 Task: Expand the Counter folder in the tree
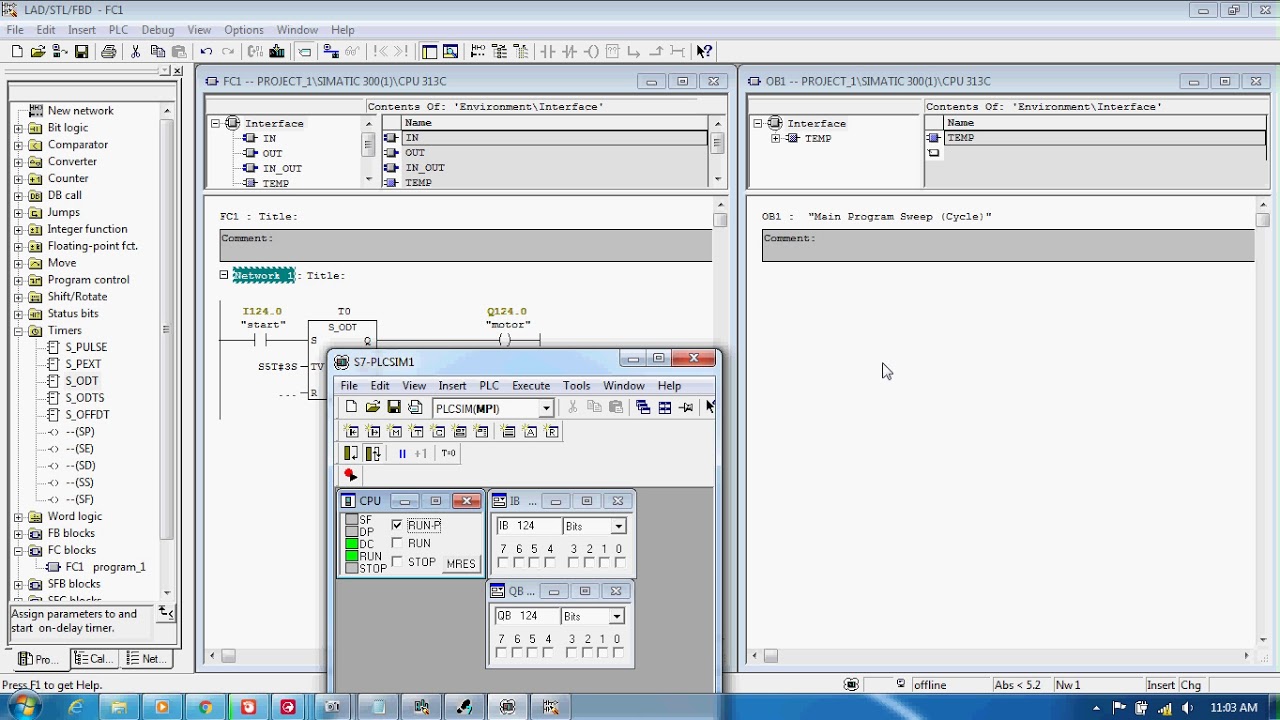tap(18, 179)
